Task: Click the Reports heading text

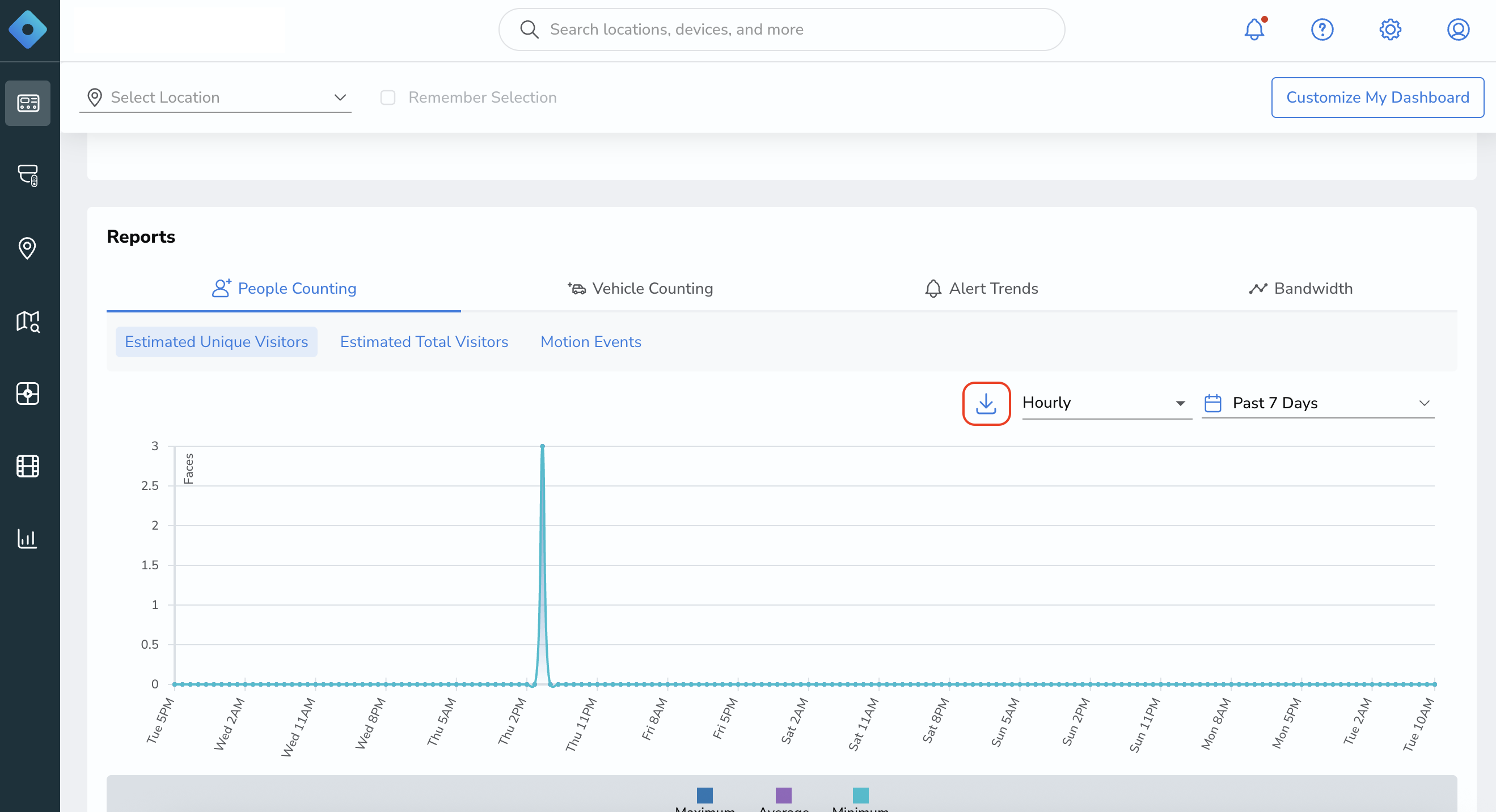Action: [141, 237]
